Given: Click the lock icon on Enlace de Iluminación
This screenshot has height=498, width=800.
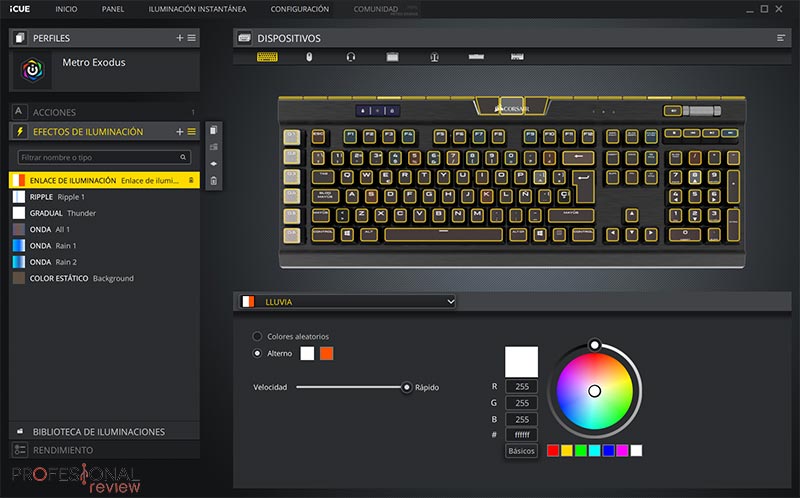Looking at the screenshot, I should (191, 180).
